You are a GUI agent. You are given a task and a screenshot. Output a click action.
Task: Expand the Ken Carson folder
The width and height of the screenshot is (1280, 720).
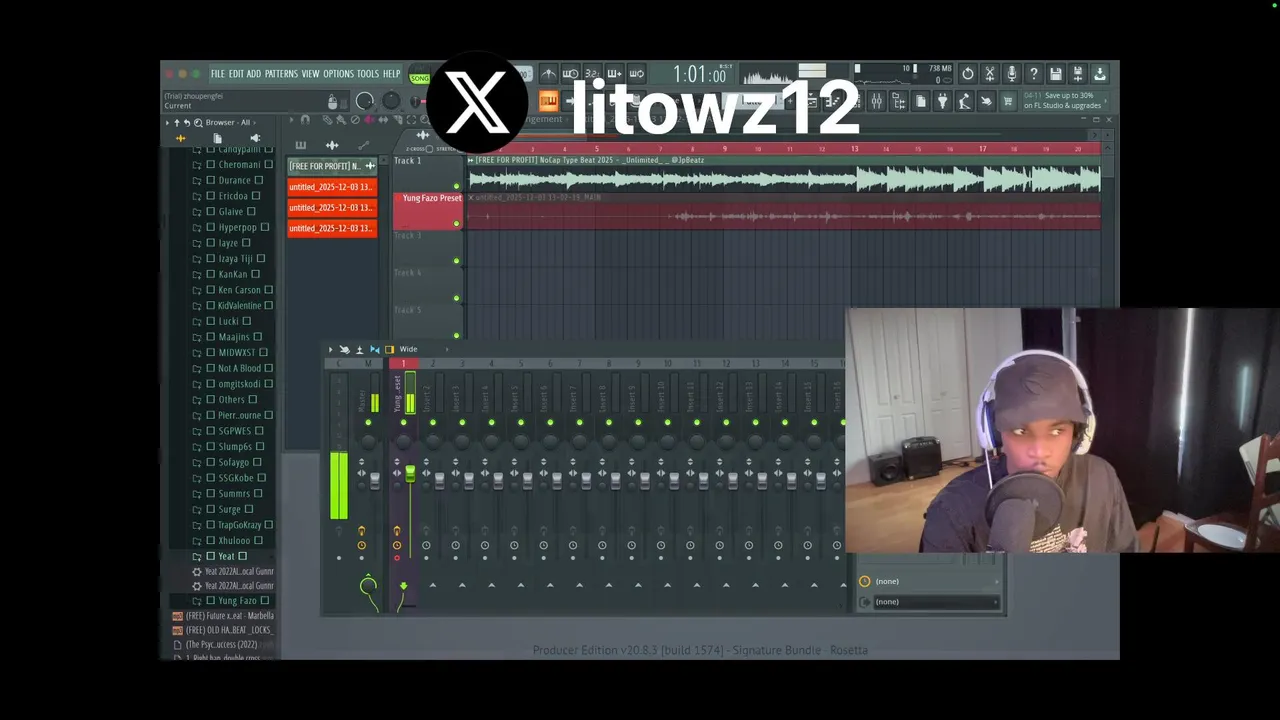[x=233, y=290]
